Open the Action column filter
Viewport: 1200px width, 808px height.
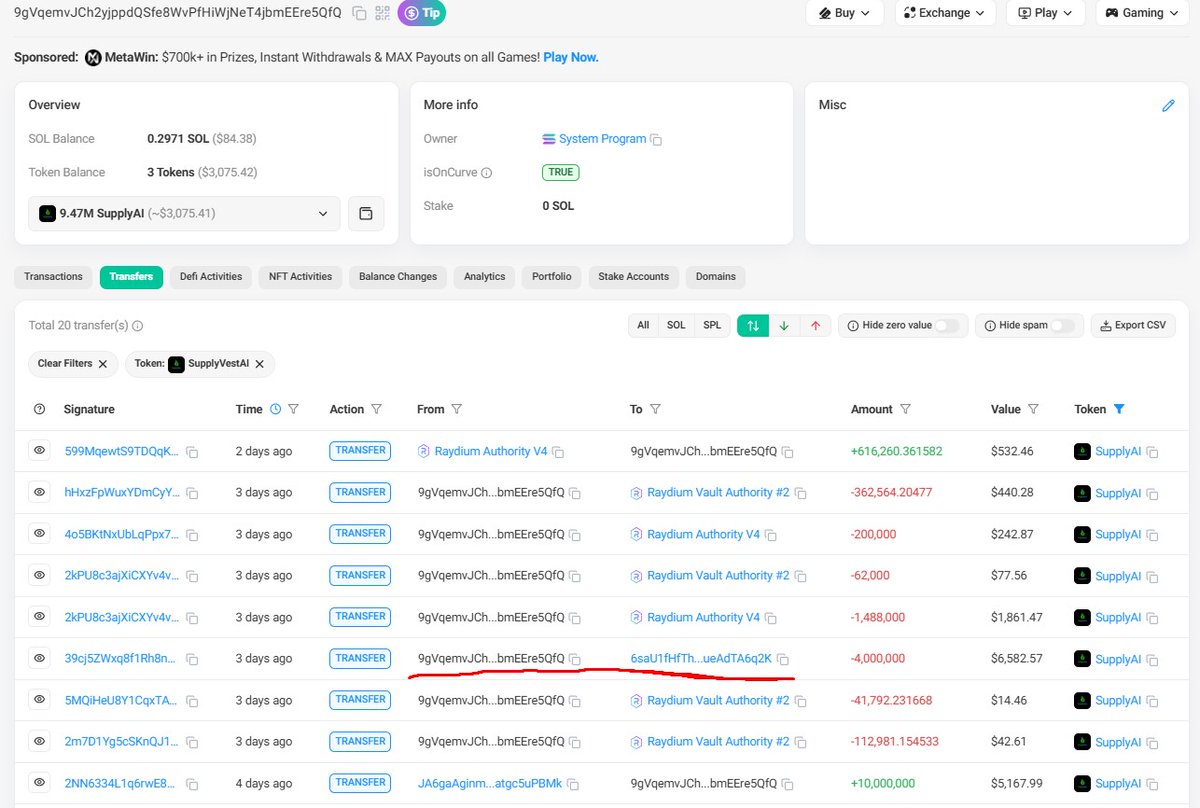pyautogui.click(x=377, y=409)
